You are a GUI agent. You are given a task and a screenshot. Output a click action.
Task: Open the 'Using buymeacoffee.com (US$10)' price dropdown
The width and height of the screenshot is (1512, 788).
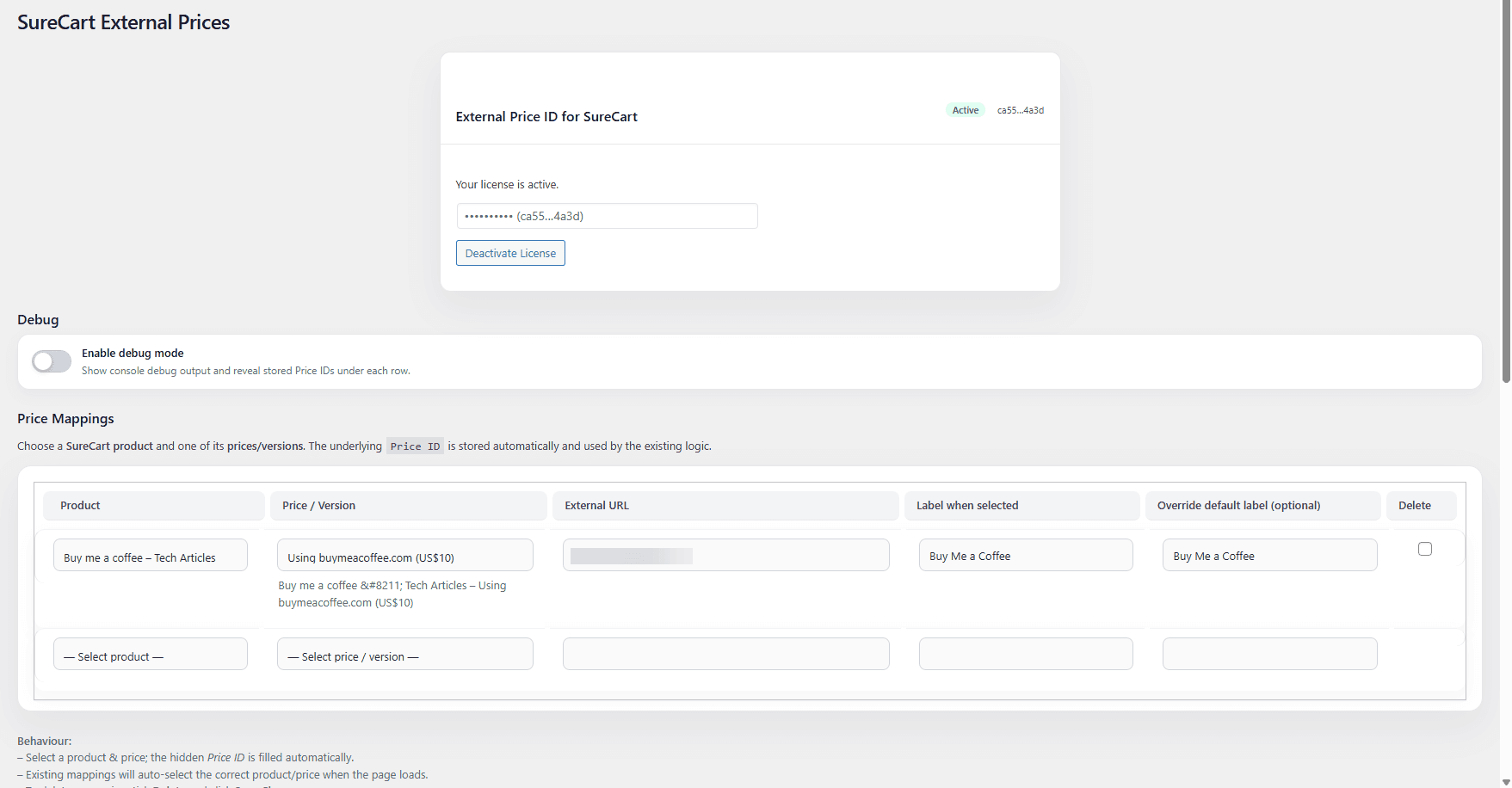(x=404, y=556)
